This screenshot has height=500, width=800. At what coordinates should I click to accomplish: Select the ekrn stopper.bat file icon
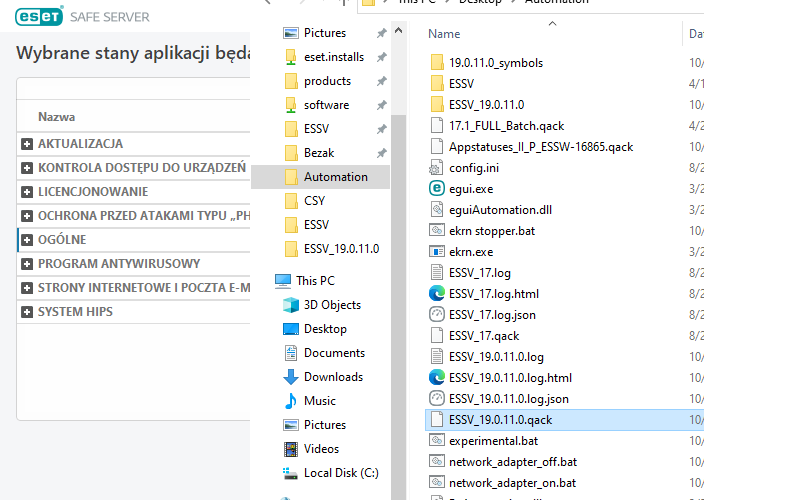(x=436, y=231)
